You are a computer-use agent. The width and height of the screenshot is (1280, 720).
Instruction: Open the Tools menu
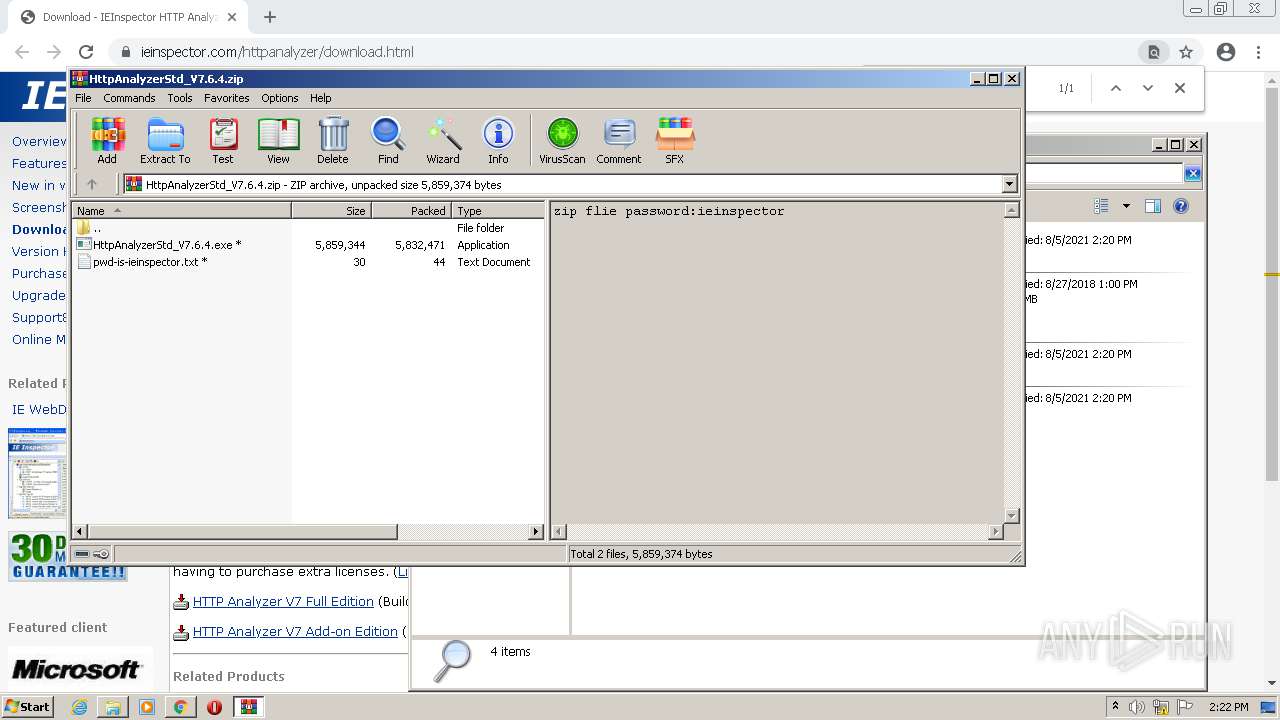coord(180,98)
